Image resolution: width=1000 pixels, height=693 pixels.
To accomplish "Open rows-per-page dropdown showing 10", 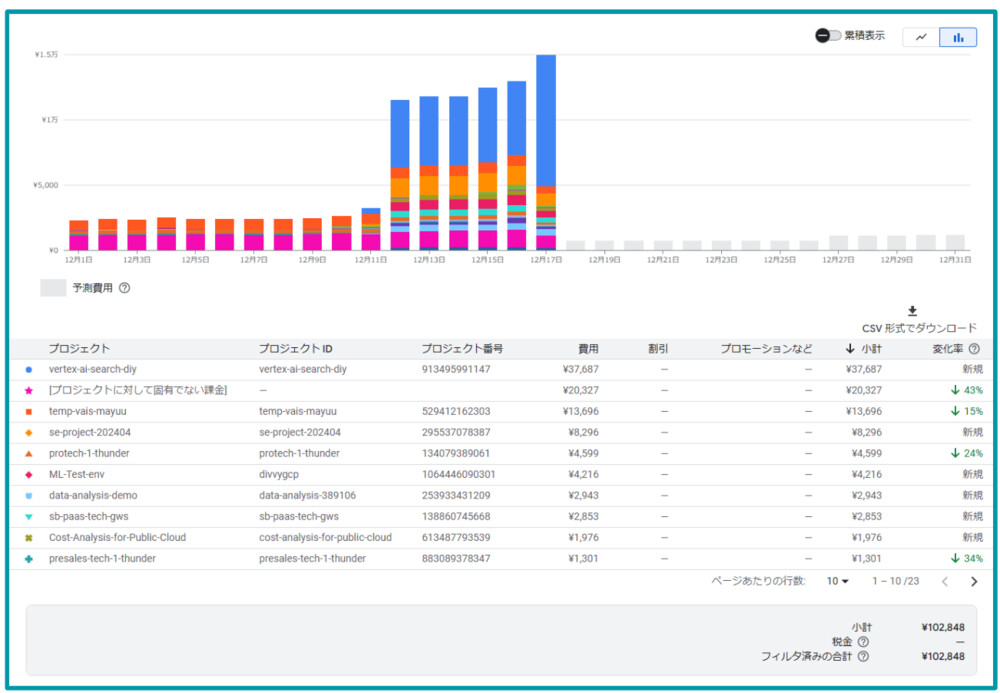I will 837,581.
